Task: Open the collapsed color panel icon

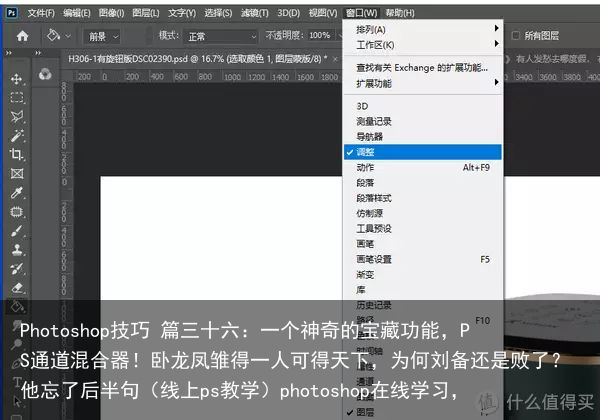Action: [x=45, y=74]
